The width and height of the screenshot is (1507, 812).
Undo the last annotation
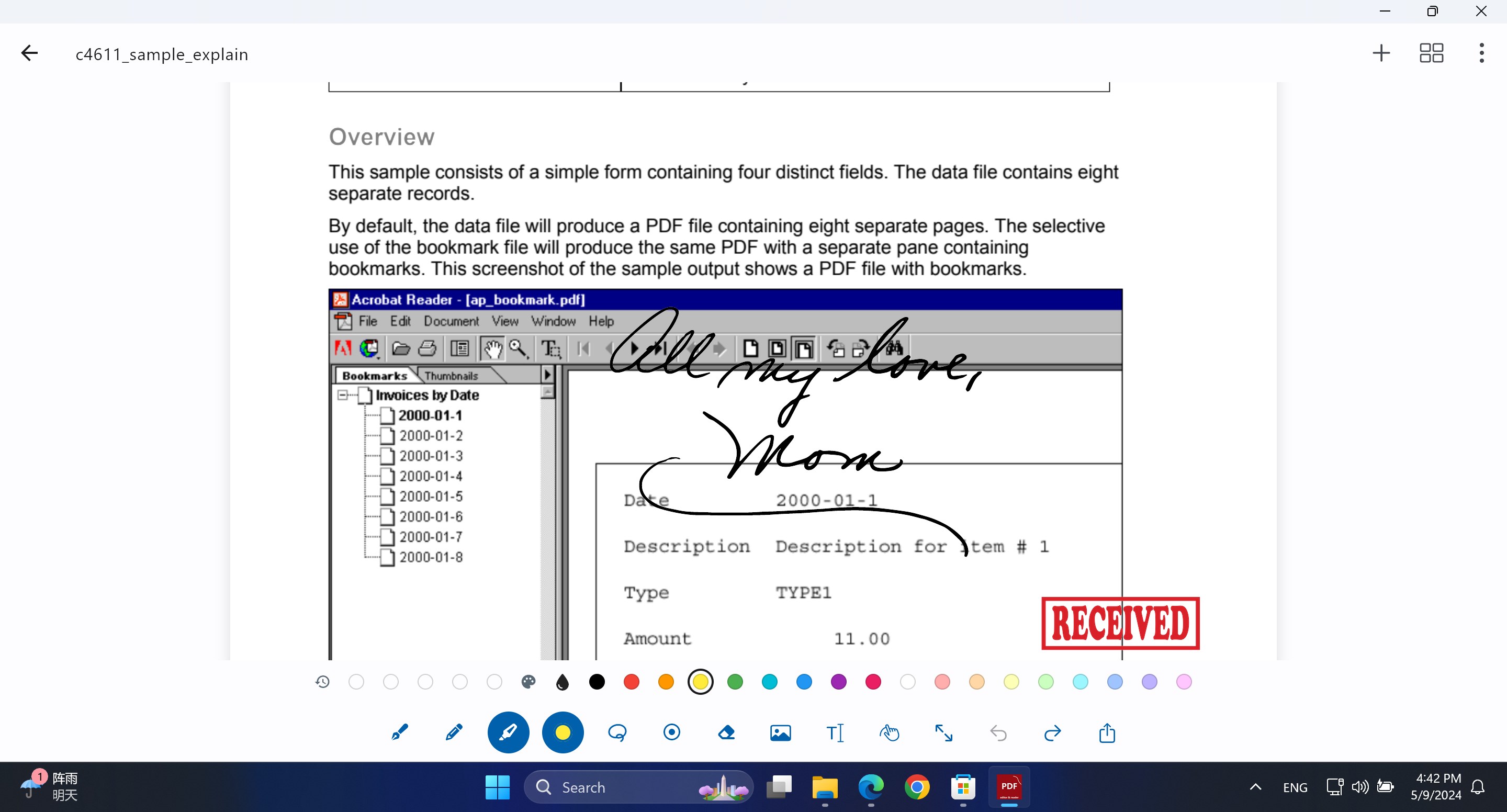(998, 732)
